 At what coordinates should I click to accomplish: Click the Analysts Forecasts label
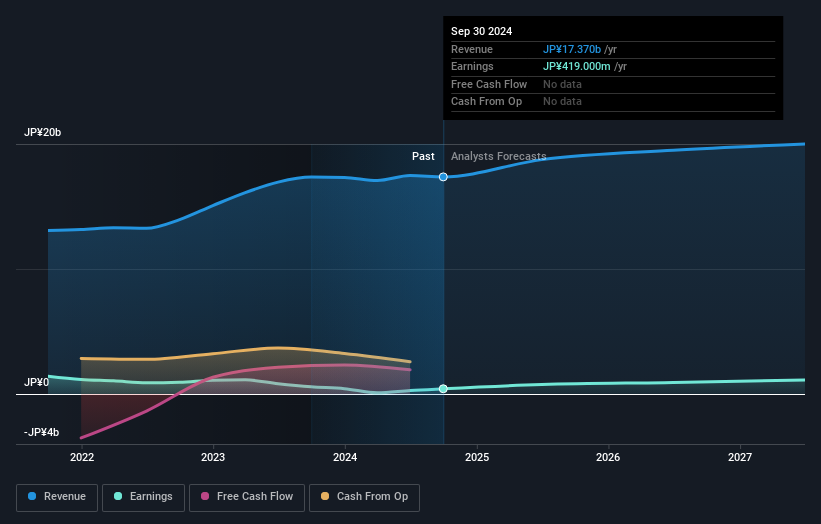pos(498,157)
